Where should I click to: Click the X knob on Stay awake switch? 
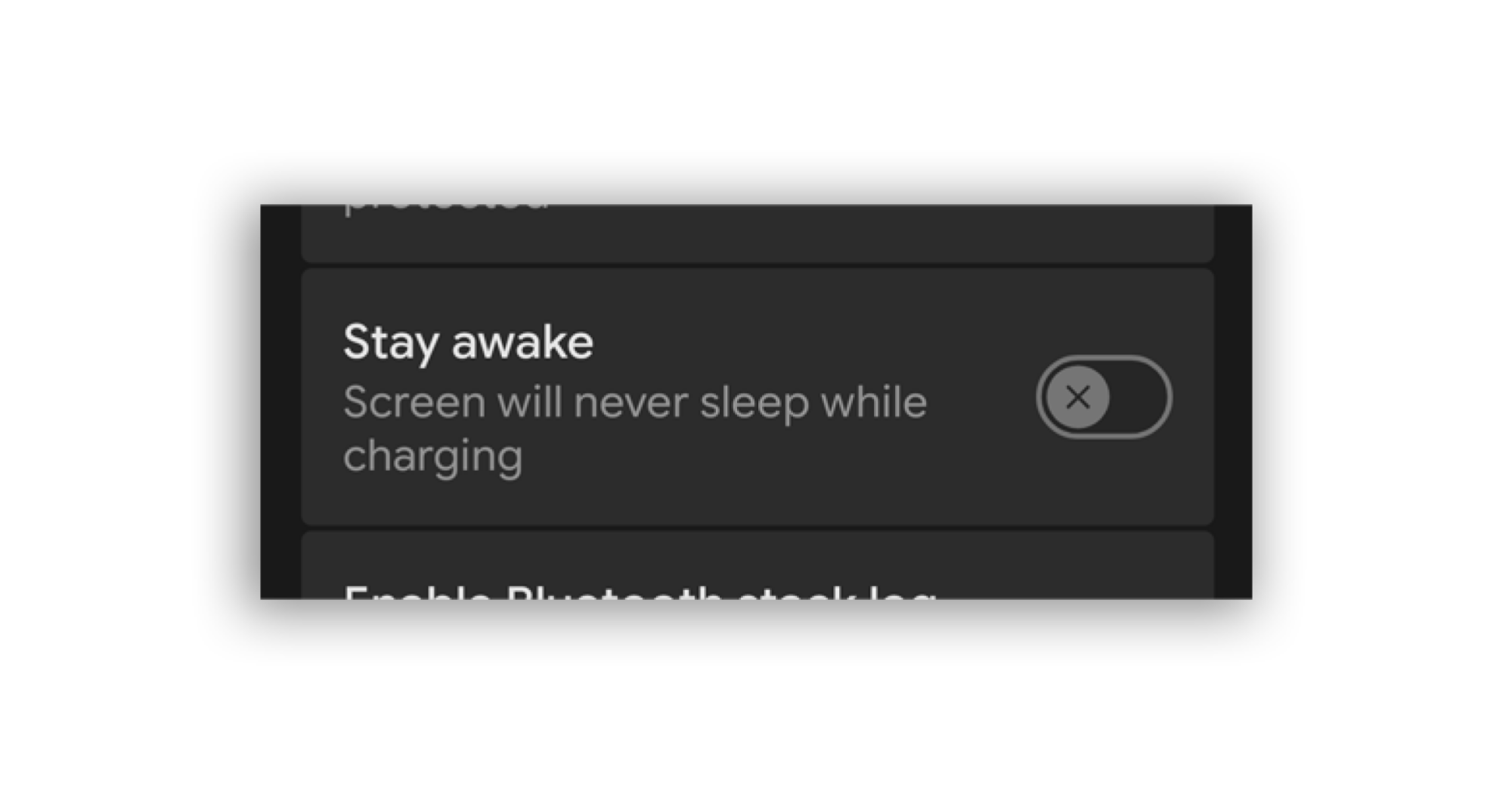[1078, 397]
